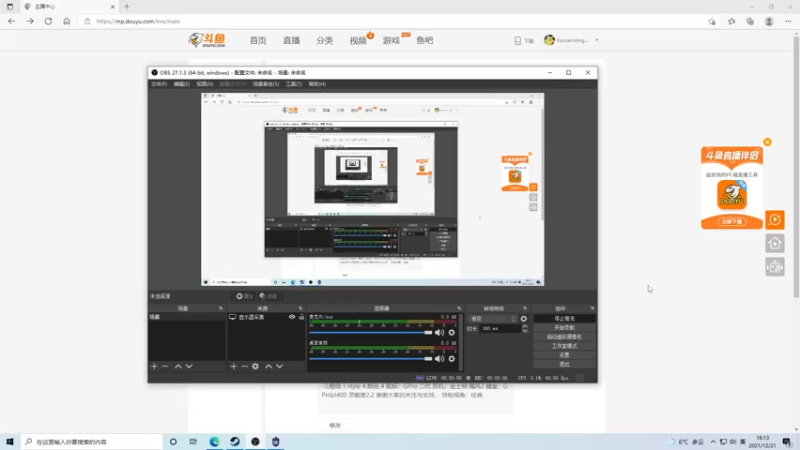800x450 pixels.
Task: Mute the 桌面音频 speaker icon
Action: click(x=439, y=359)
